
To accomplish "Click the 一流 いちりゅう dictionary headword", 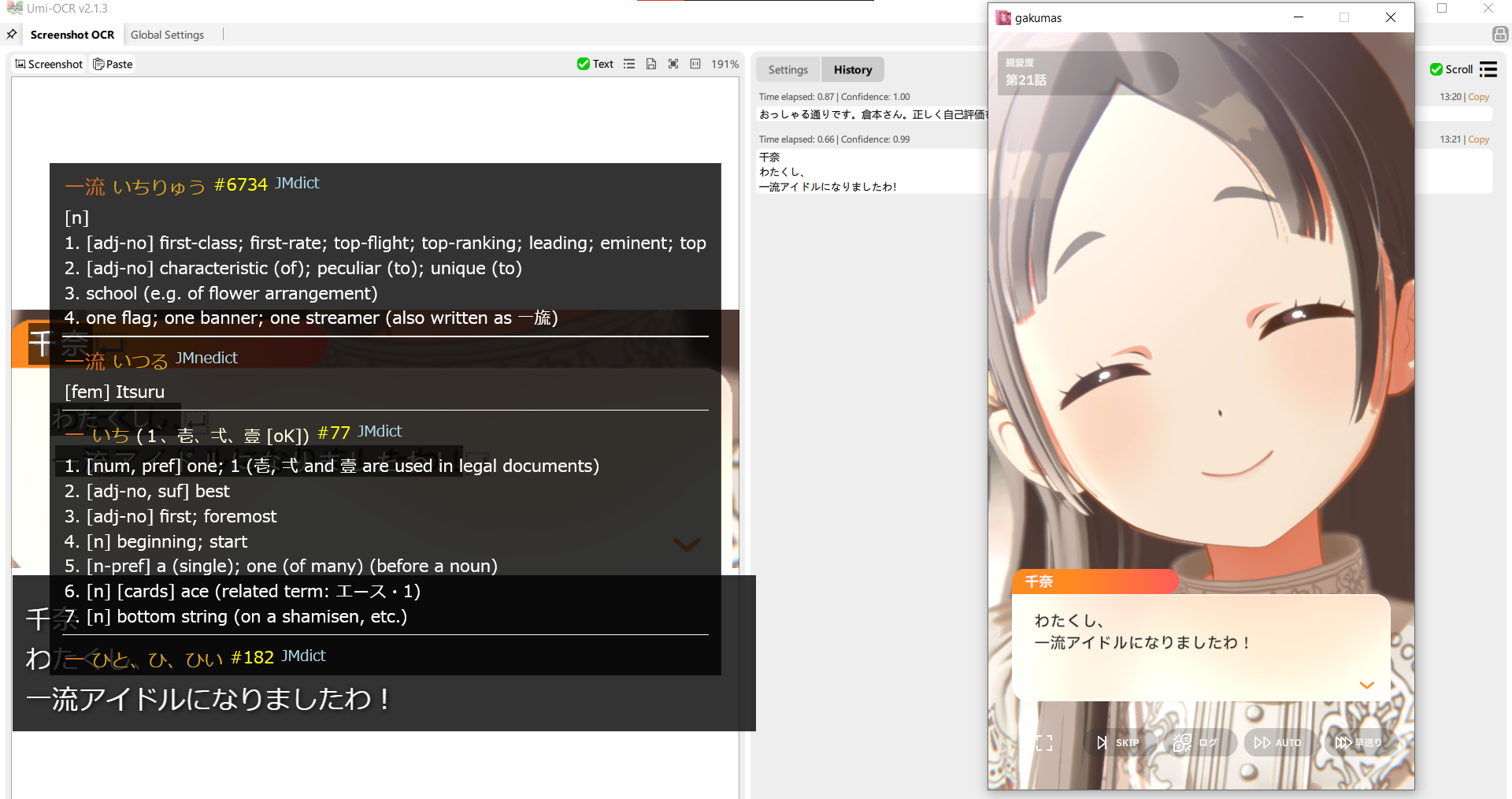I will pos(135,187).
